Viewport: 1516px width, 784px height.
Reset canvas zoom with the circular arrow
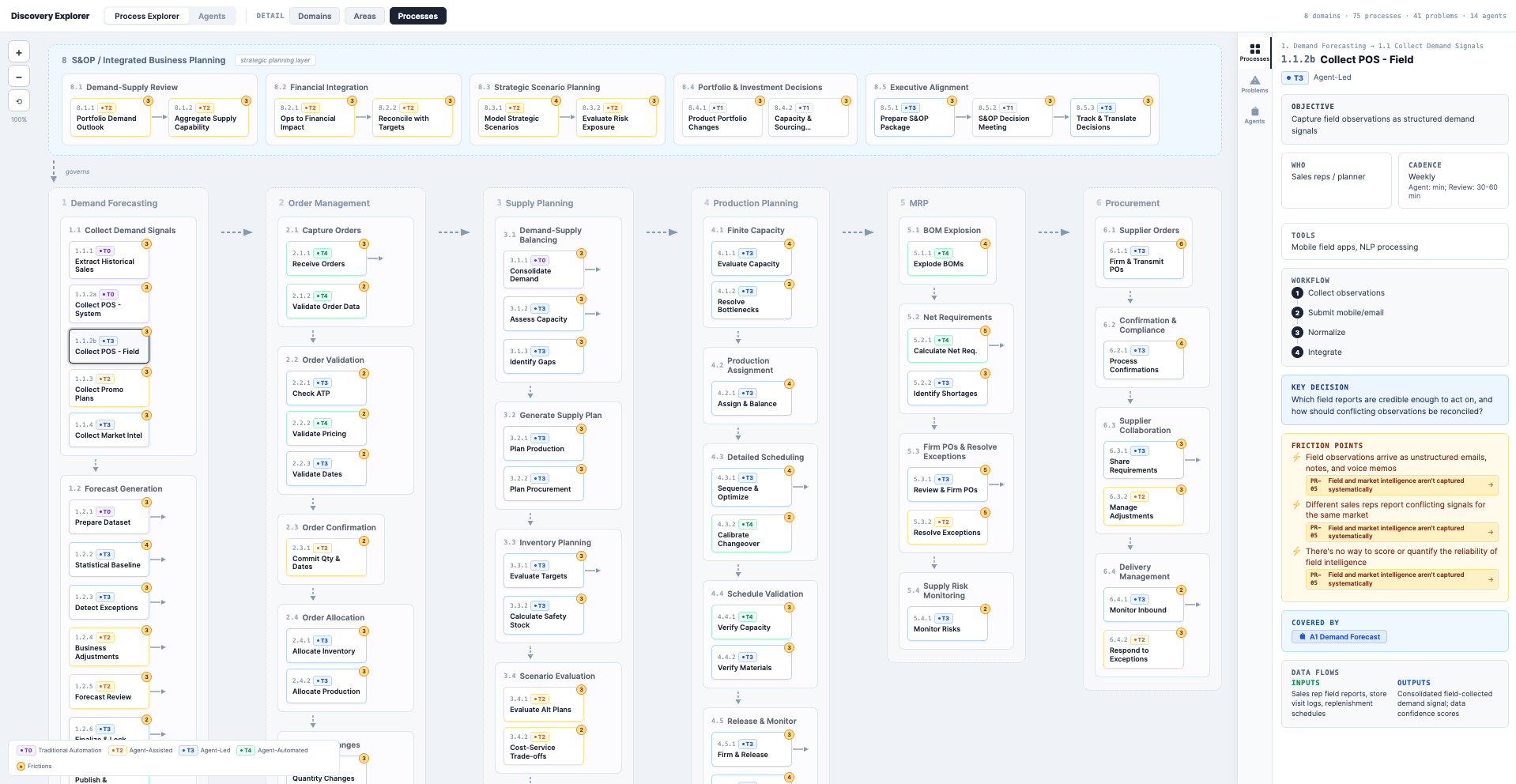tap(19, 100)
